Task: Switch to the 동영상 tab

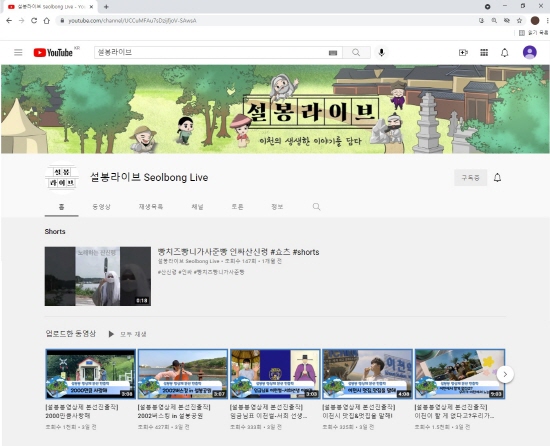Action: pyautogui.click(x=101, y=207)
